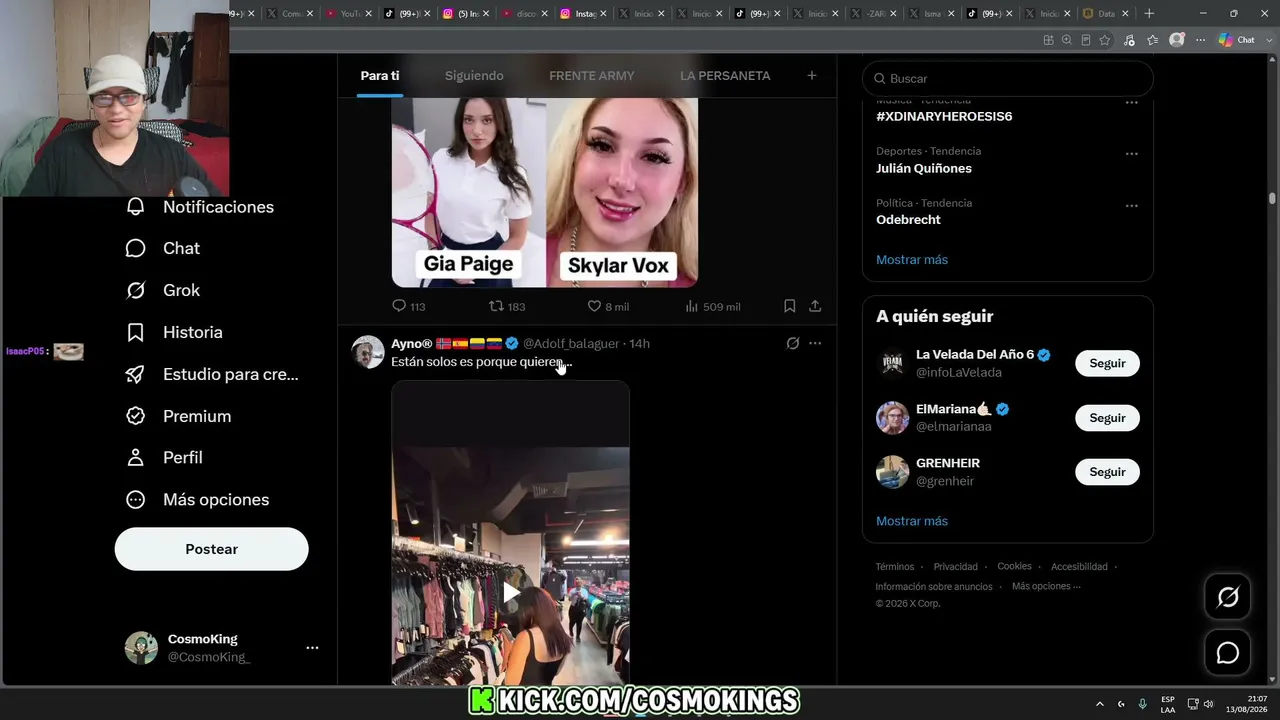The height and width of the screenshot is (720, 1280).
Task: Open the Skylar Vox image
Action: 622,192
